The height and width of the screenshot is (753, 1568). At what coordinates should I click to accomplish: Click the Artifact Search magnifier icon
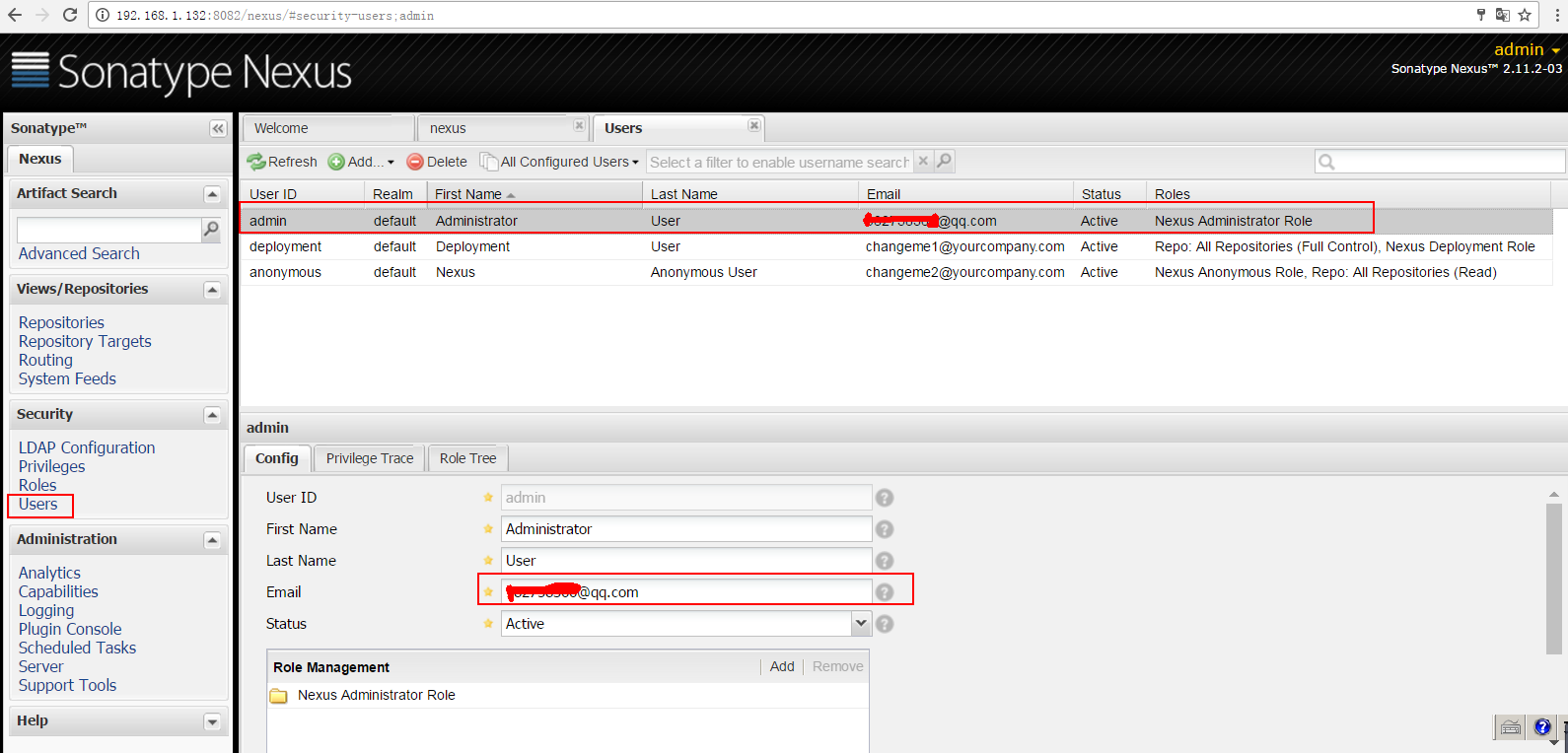point(211,230)
